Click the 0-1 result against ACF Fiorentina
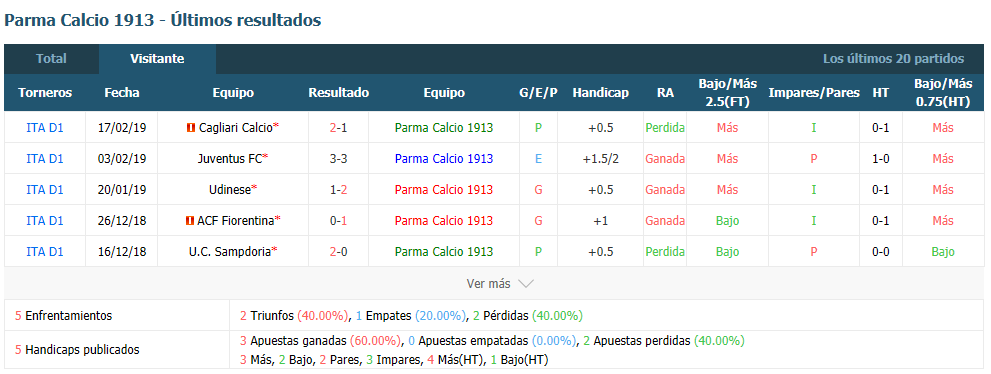Image resolution: width=991 pixels, height=374 pixels. [x=338, y=221]
